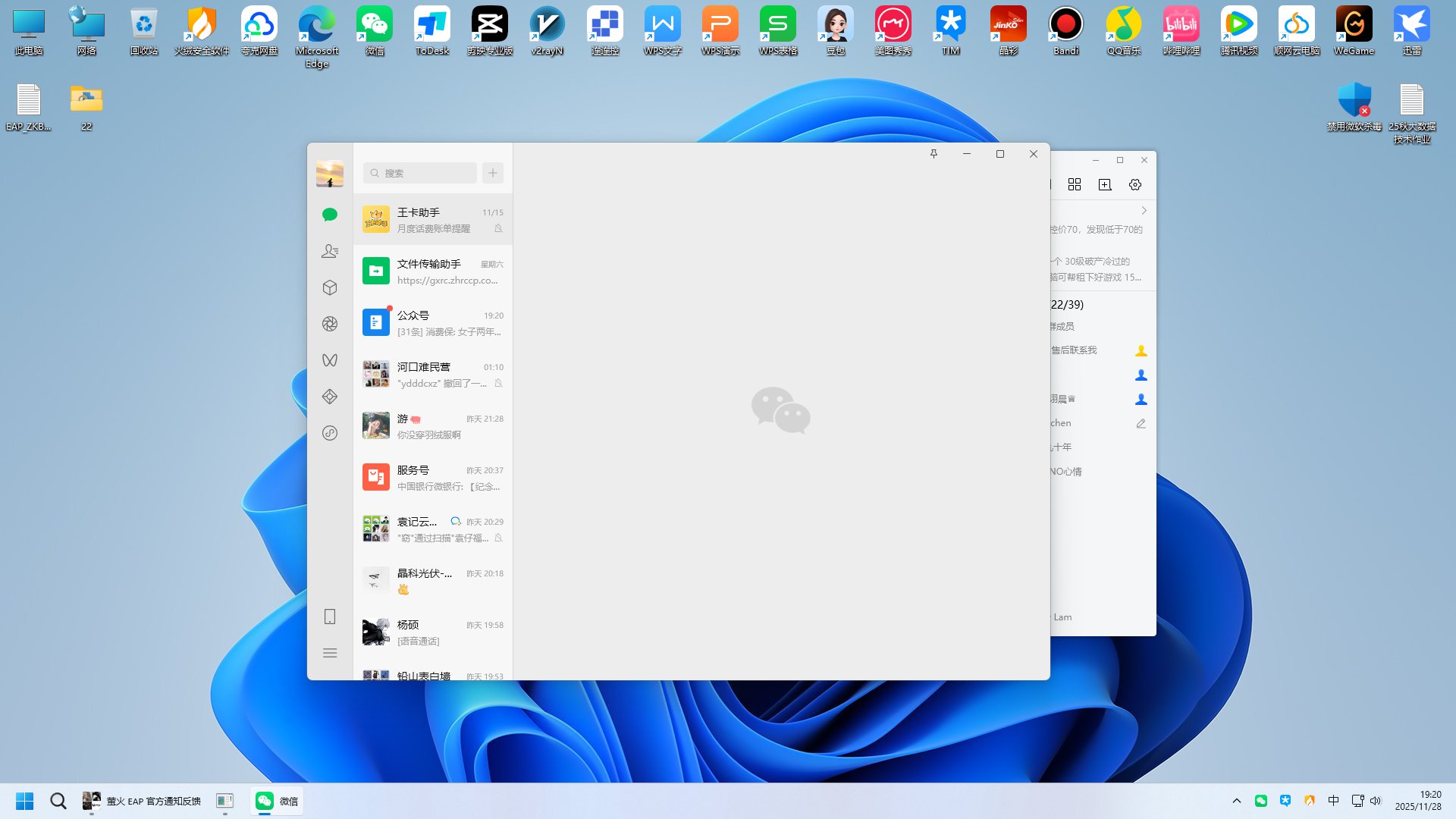This screenshot has height=819, width=1456.
Task: Open chat with 杨硕
Action: tap(432, 632)
